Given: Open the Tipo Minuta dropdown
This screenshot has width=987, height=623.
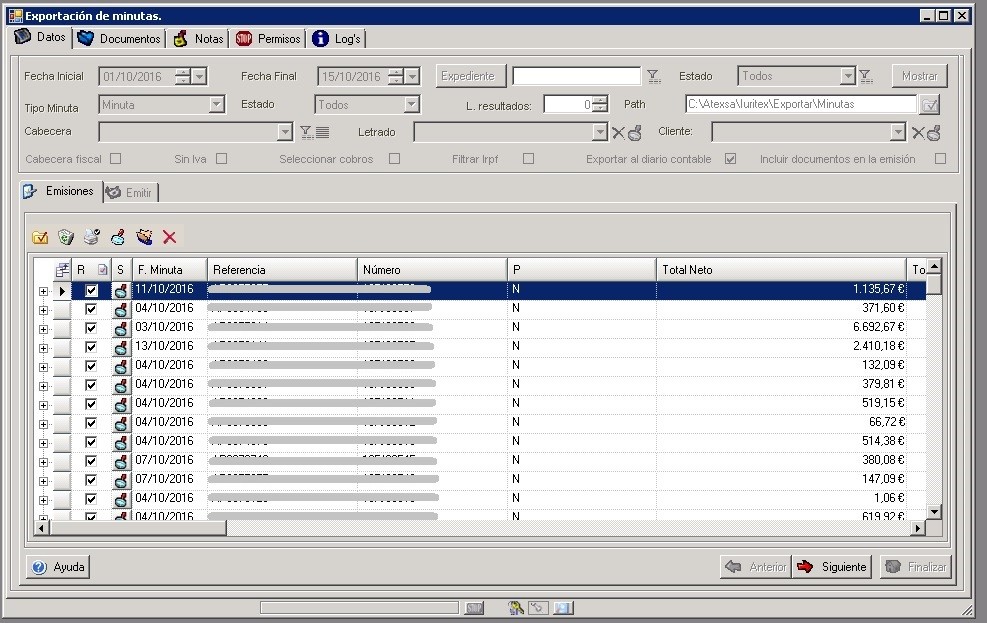Looking at the screenshot, I should click(x=217, y=104).
